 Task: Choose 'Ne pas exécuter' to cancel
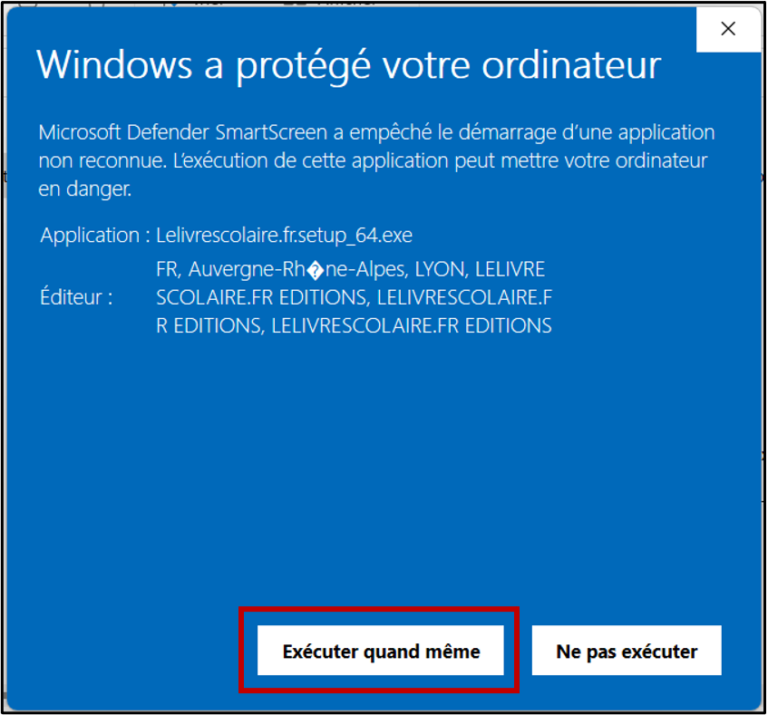626,650
